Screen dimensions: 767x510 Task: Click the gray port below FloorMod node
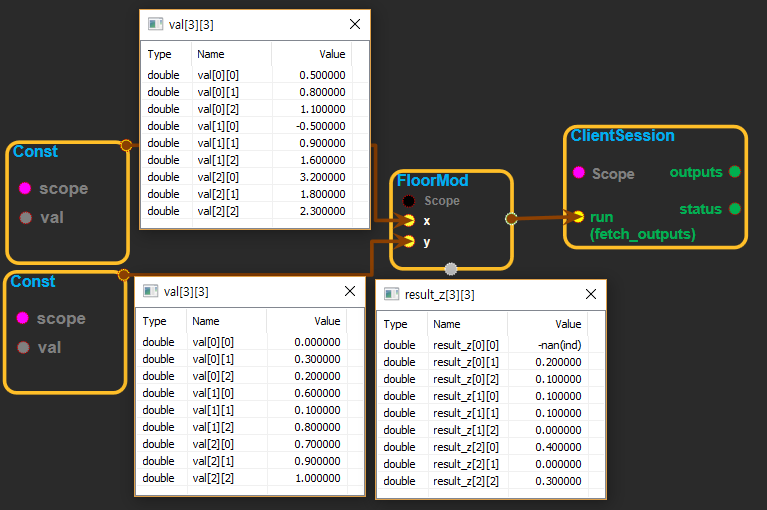(451, 268)
